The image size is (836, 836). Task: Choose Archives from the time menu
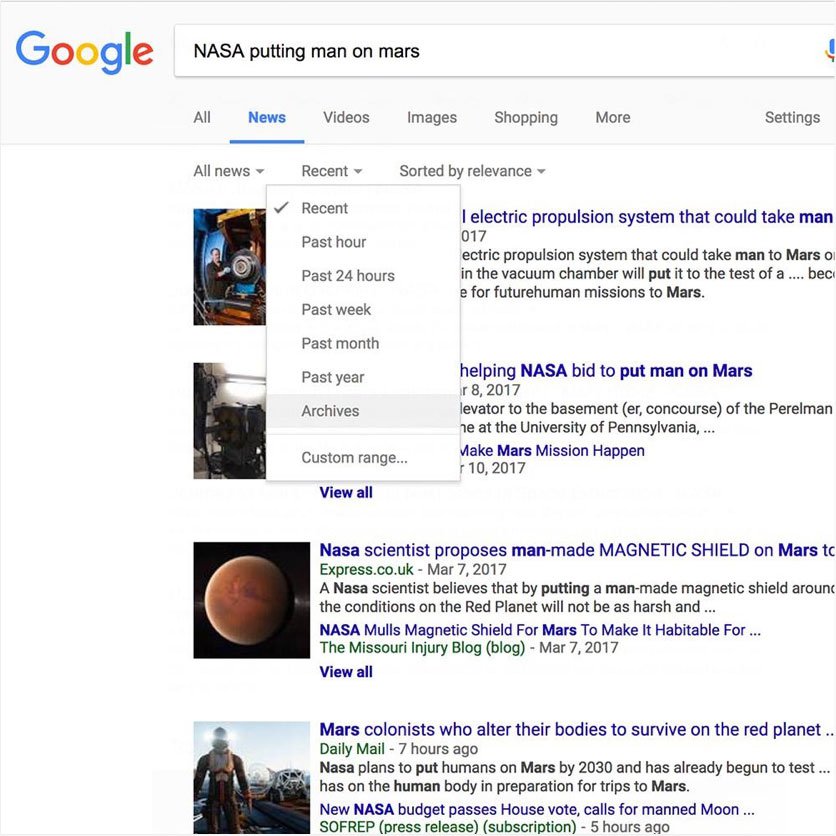tap(363, 411)
